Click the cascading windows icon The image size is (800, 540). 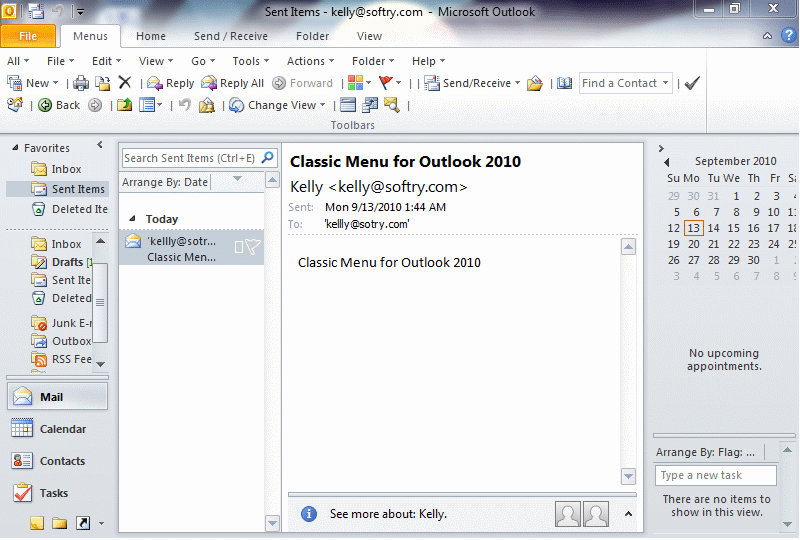pos(370,105)
